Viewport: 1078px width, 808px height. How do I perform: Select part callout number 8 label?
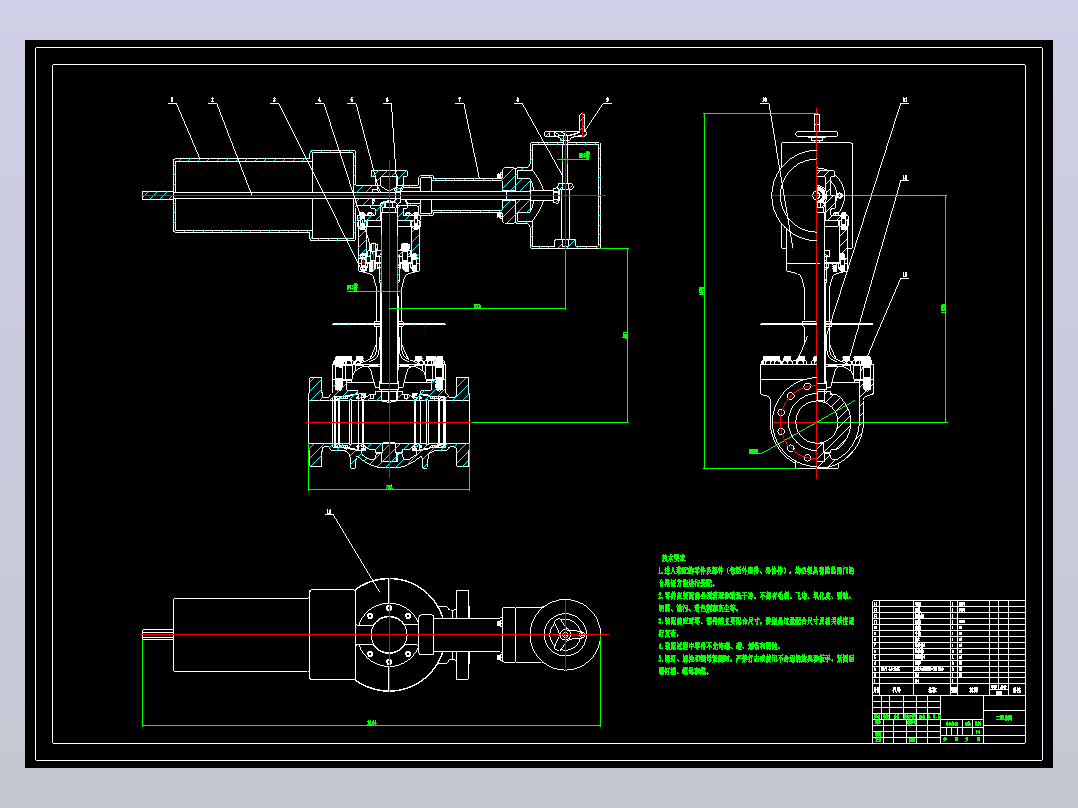coord(518,100)
